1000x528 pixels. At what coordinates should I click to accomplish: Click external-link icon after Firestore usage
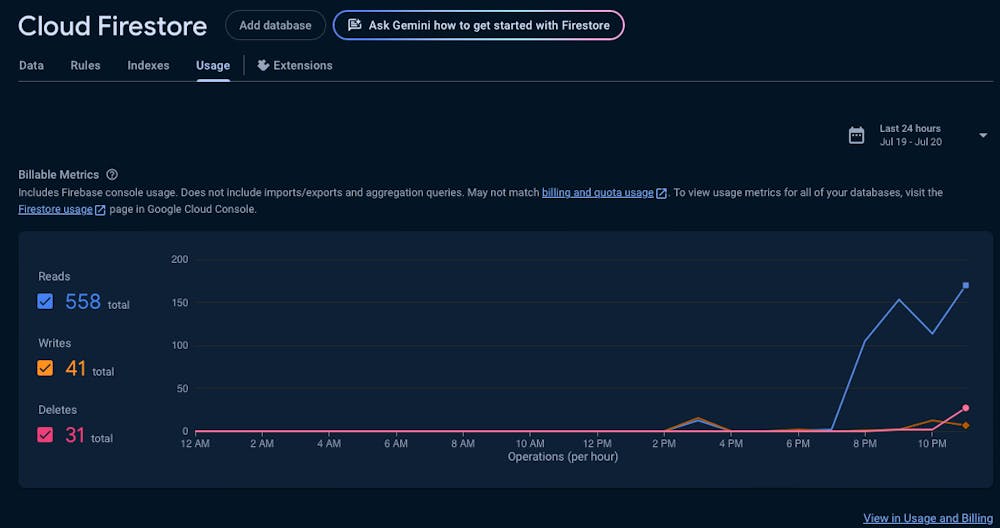(100, 210)
